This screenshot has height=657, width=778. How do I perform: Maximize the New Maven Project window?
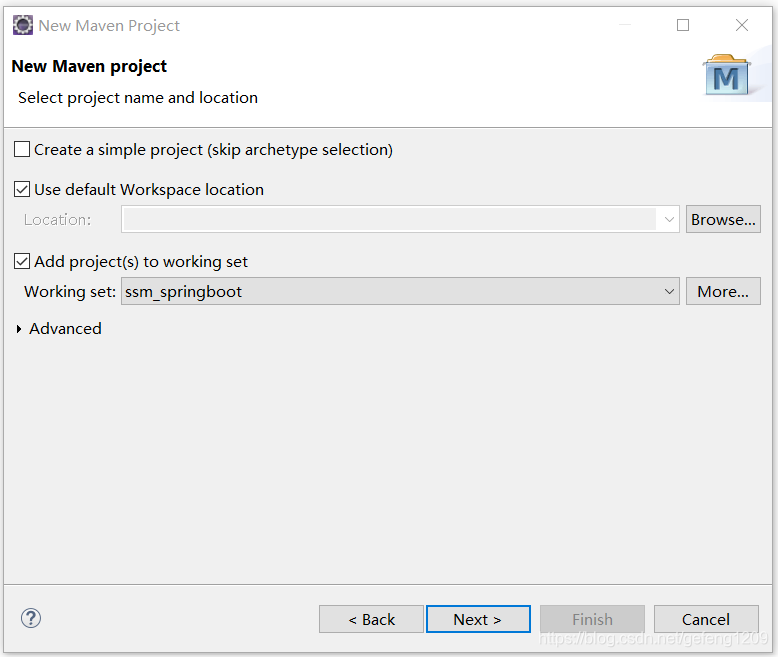pyautogui.click(x=683, y=25)
